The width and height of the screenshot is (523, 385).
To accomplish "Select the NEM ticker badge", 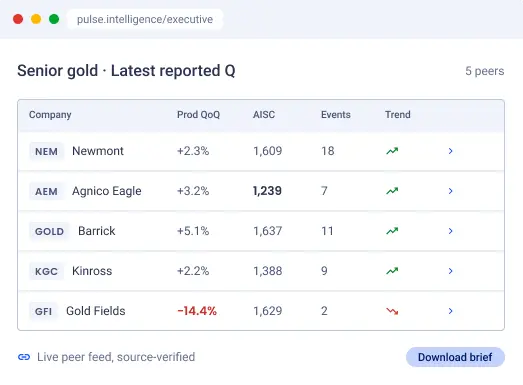I will click(46, 151).
